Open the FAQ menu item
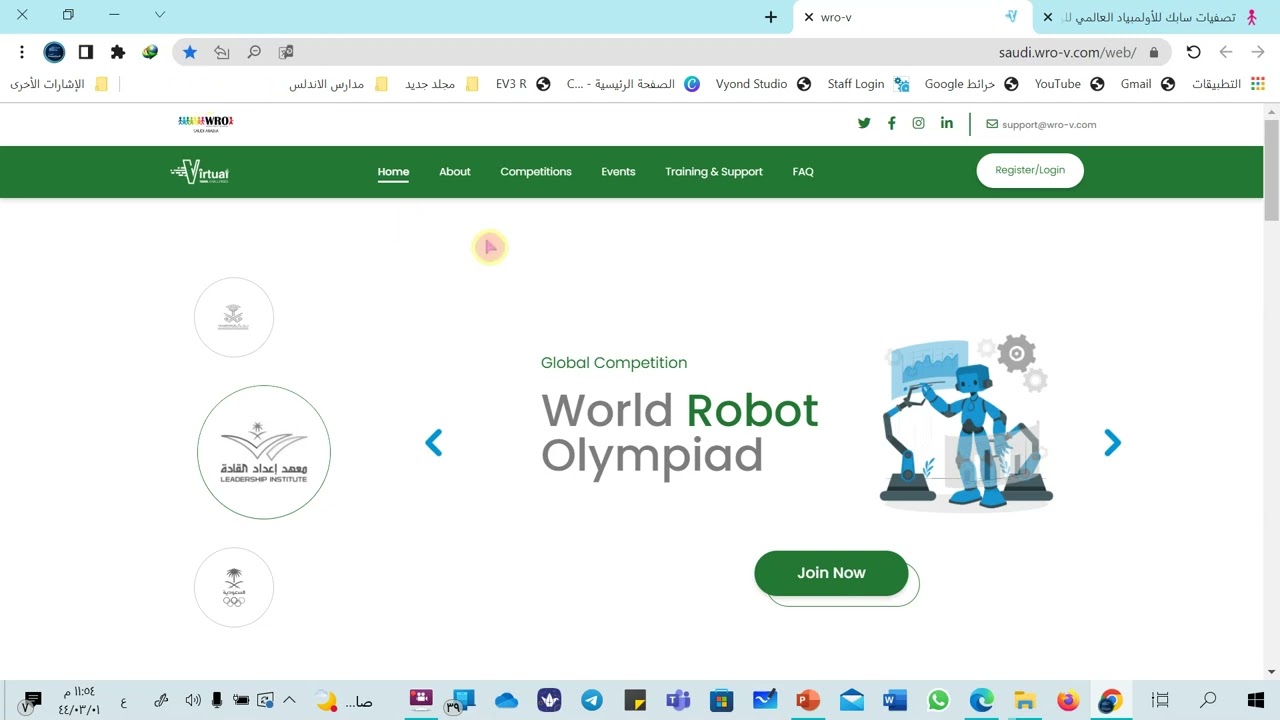This screenshot has height=720, width=1280. tap(803, 172)
